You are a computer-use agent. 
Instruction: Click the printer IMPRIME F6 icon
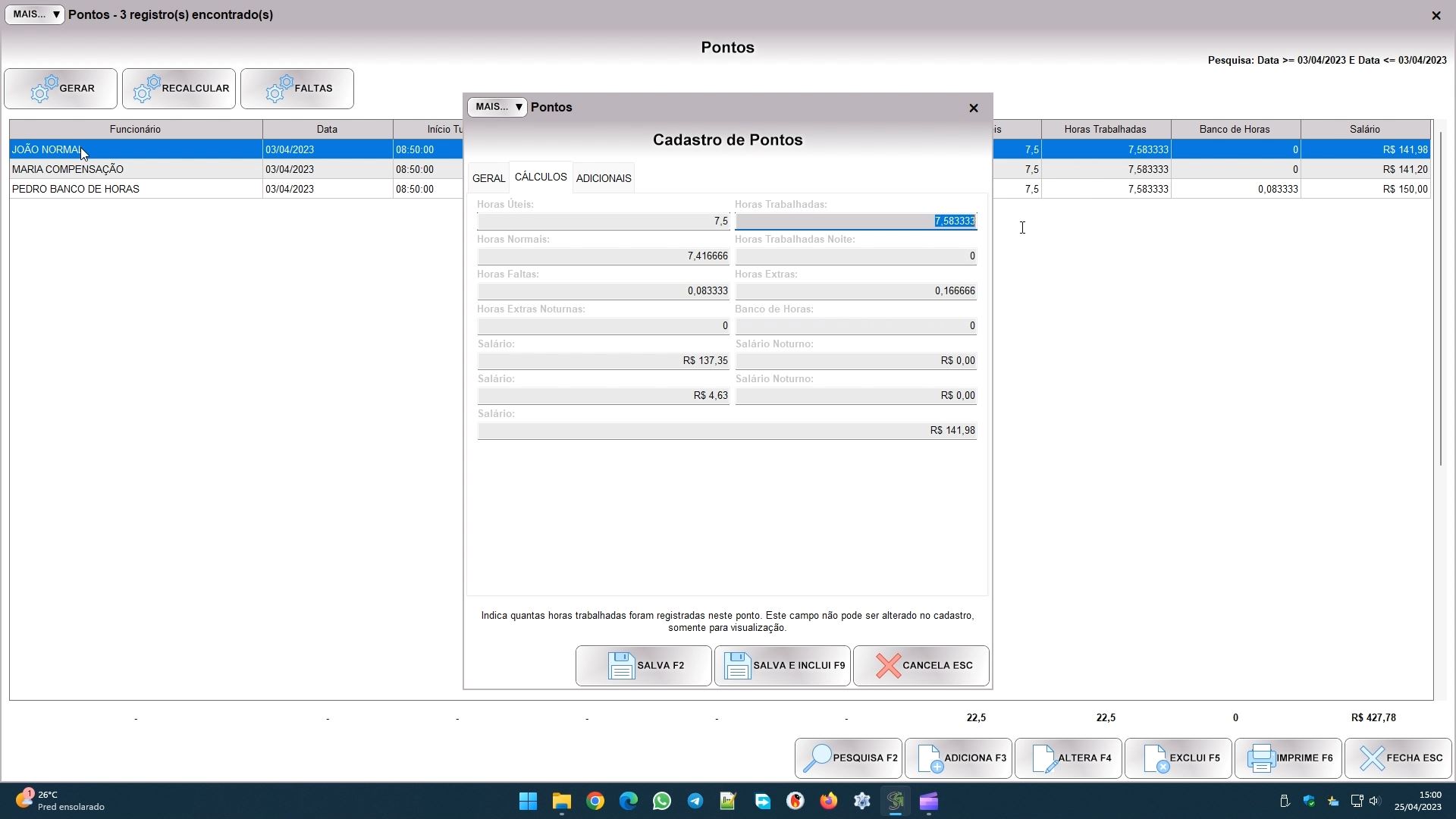(x=1261, y=758)
